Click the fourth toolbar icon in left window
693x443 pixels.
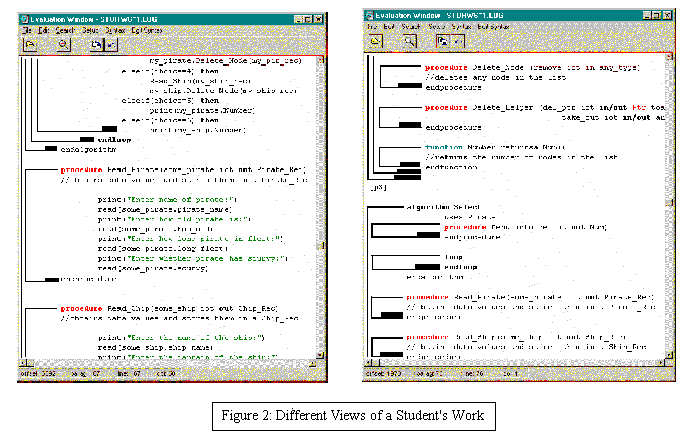point(108,46)
